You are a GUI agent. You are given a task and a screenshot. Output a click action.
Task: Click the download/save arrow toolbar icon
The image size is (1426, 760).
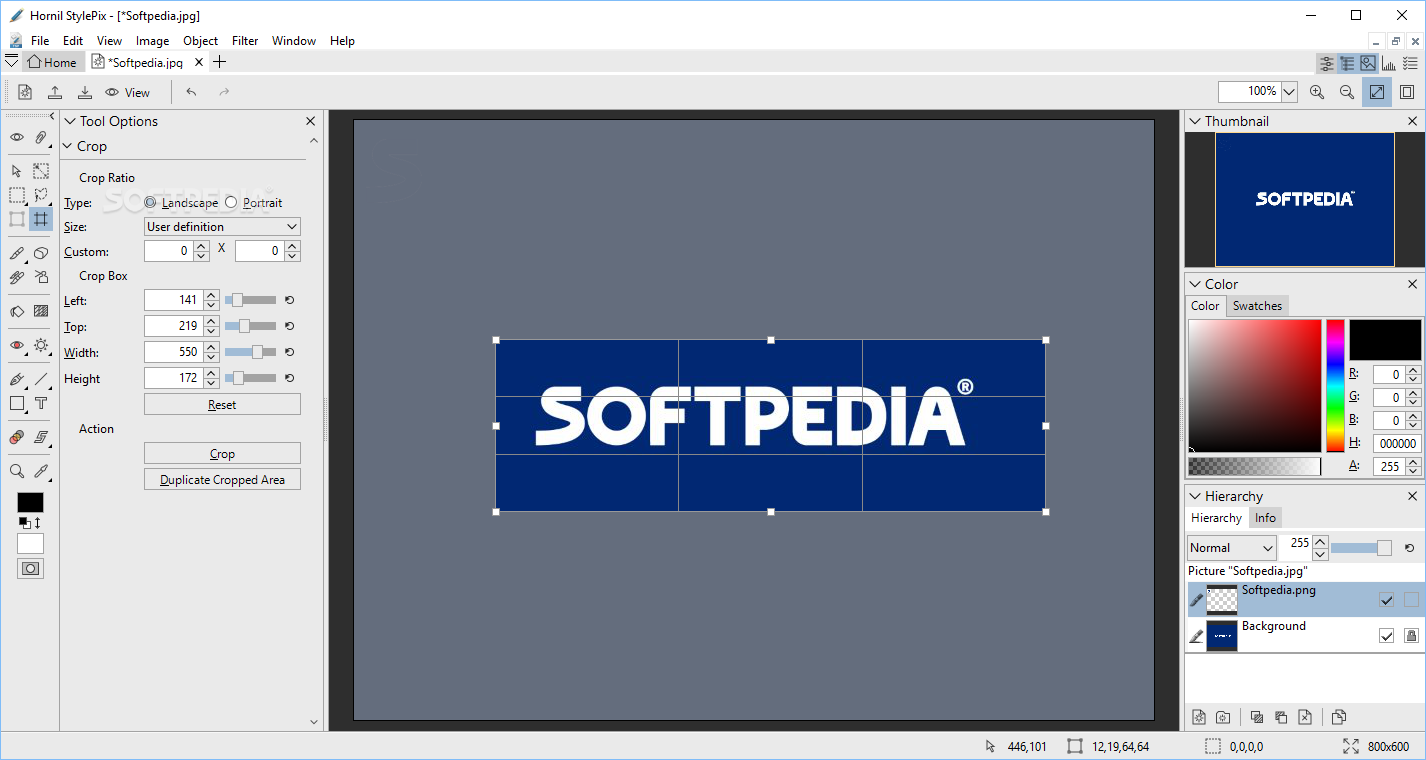(x=85, y=92)
